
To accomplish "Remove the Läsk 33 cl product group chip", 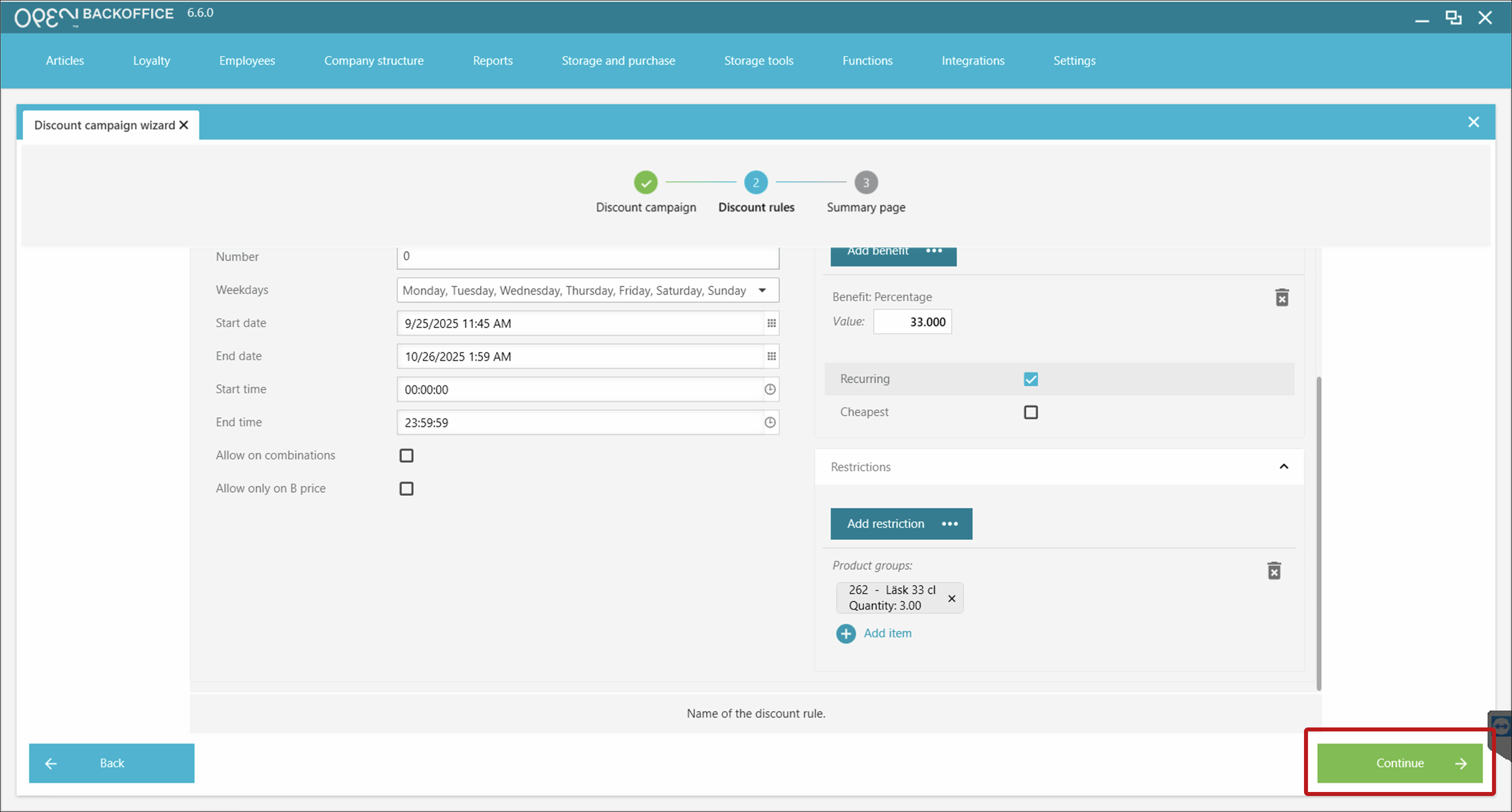I will tap(951, 598).
